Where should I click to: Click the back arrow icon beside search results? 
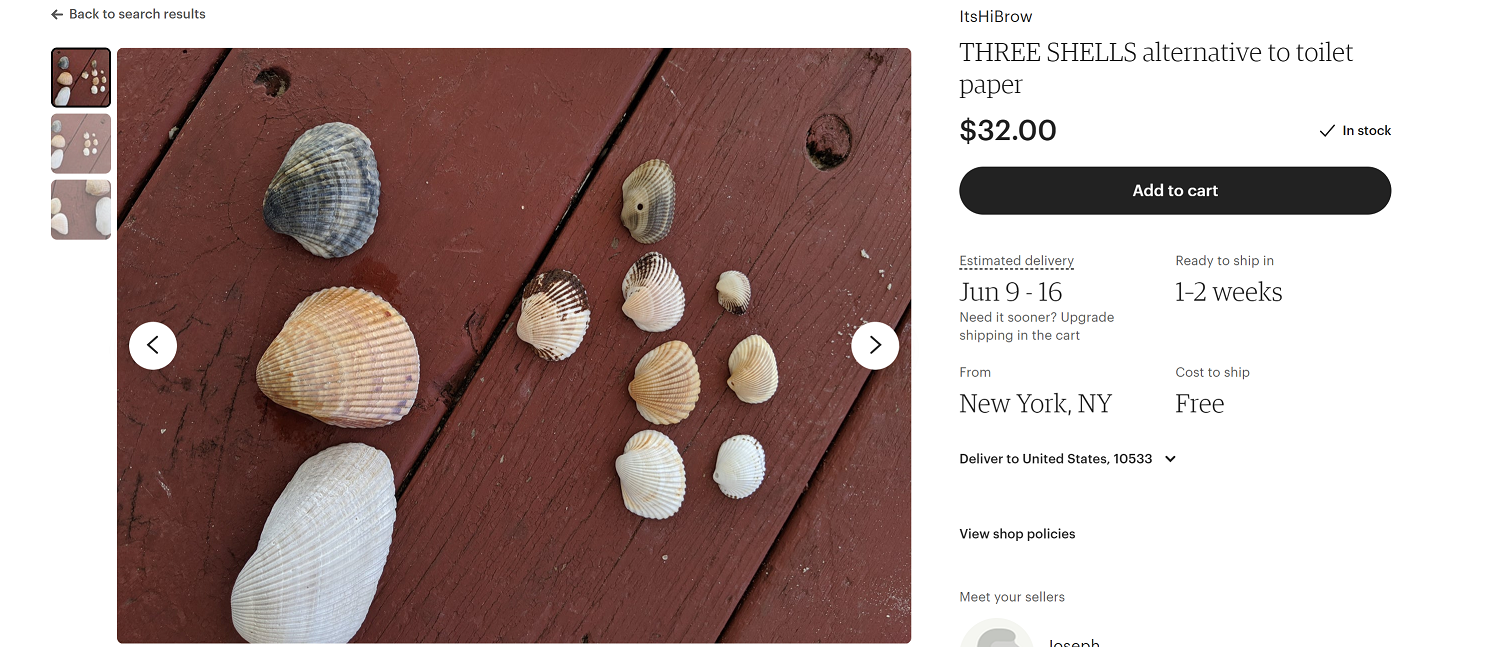(x=57, y=15)
